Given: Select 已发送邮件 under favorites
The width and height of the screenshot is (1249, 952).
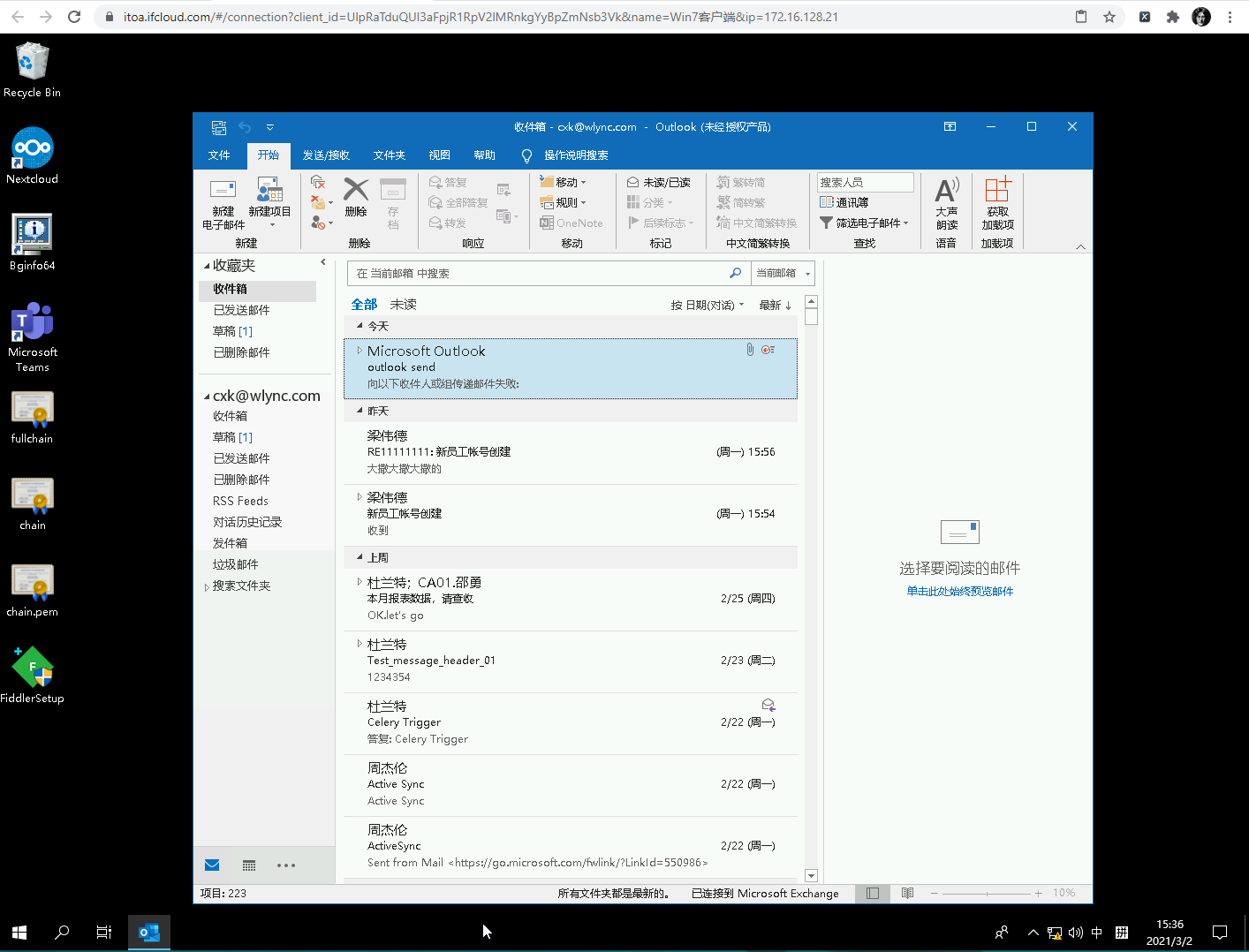Looking at the screenshot, I should [x=241, y=310].
